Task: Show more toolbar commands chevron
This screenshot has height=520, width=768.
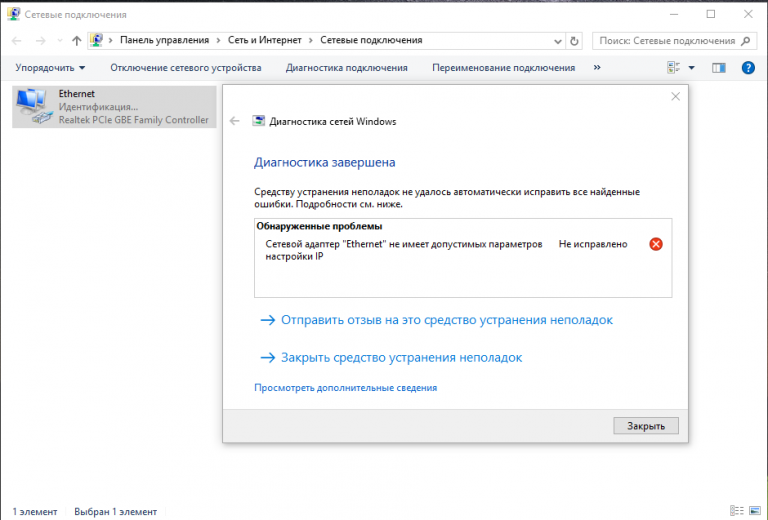Action: coord(597,67)
